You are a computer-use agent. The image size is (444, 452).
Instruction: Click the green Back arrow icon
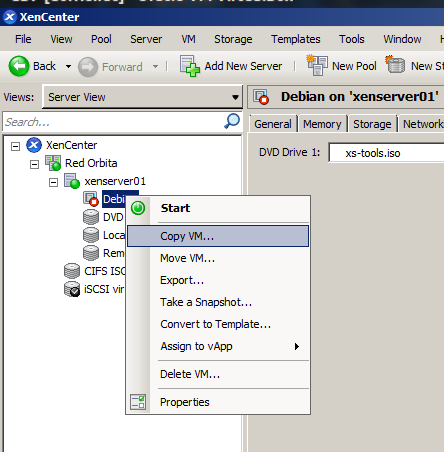(19, 66)
